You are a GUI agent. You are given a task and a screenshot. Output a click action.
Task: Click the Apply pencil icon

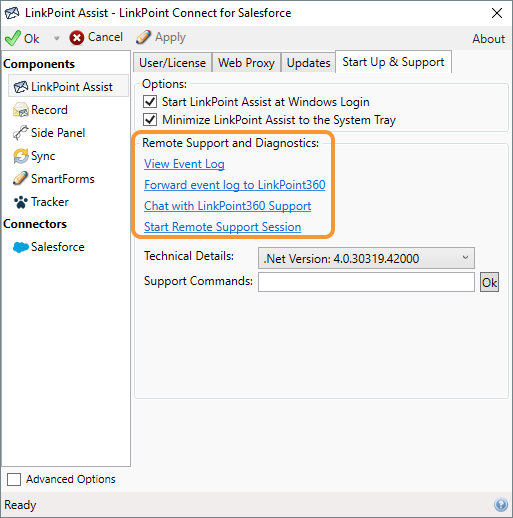143,37
